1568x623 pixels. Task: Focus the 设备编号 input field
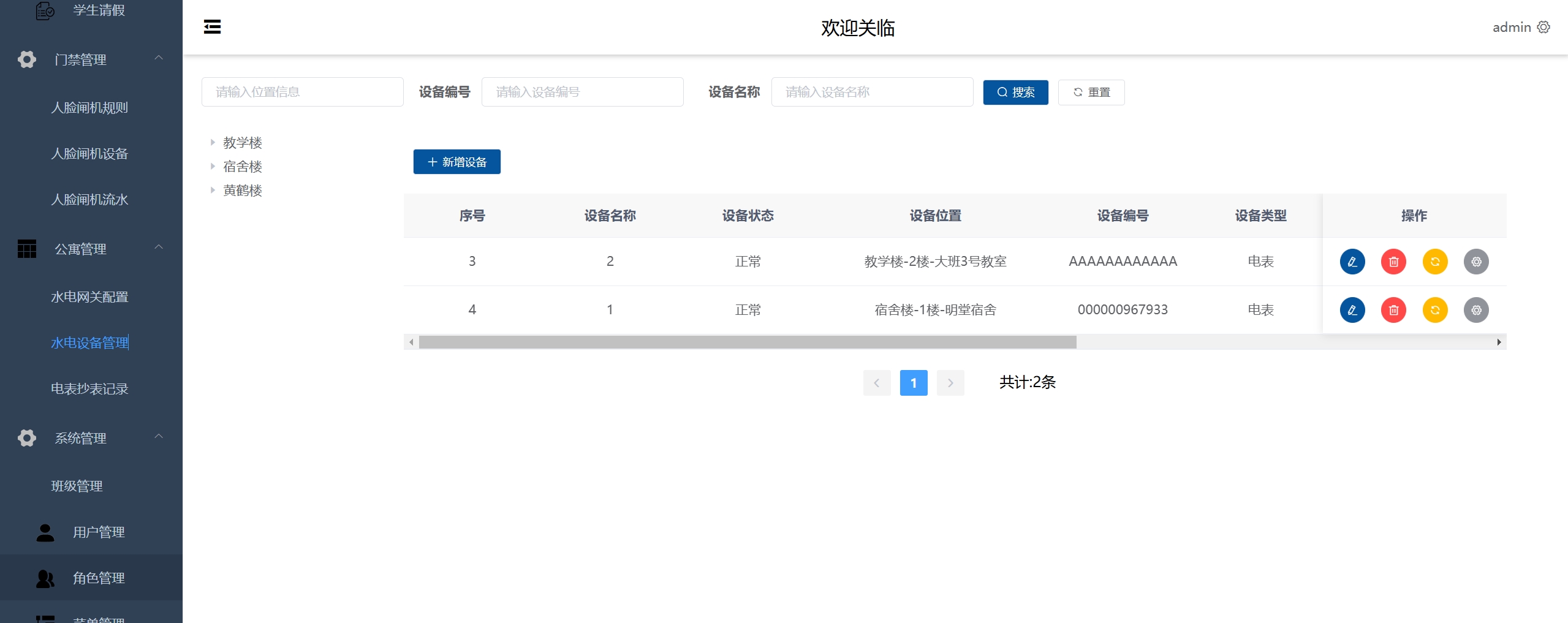(583, 92)
